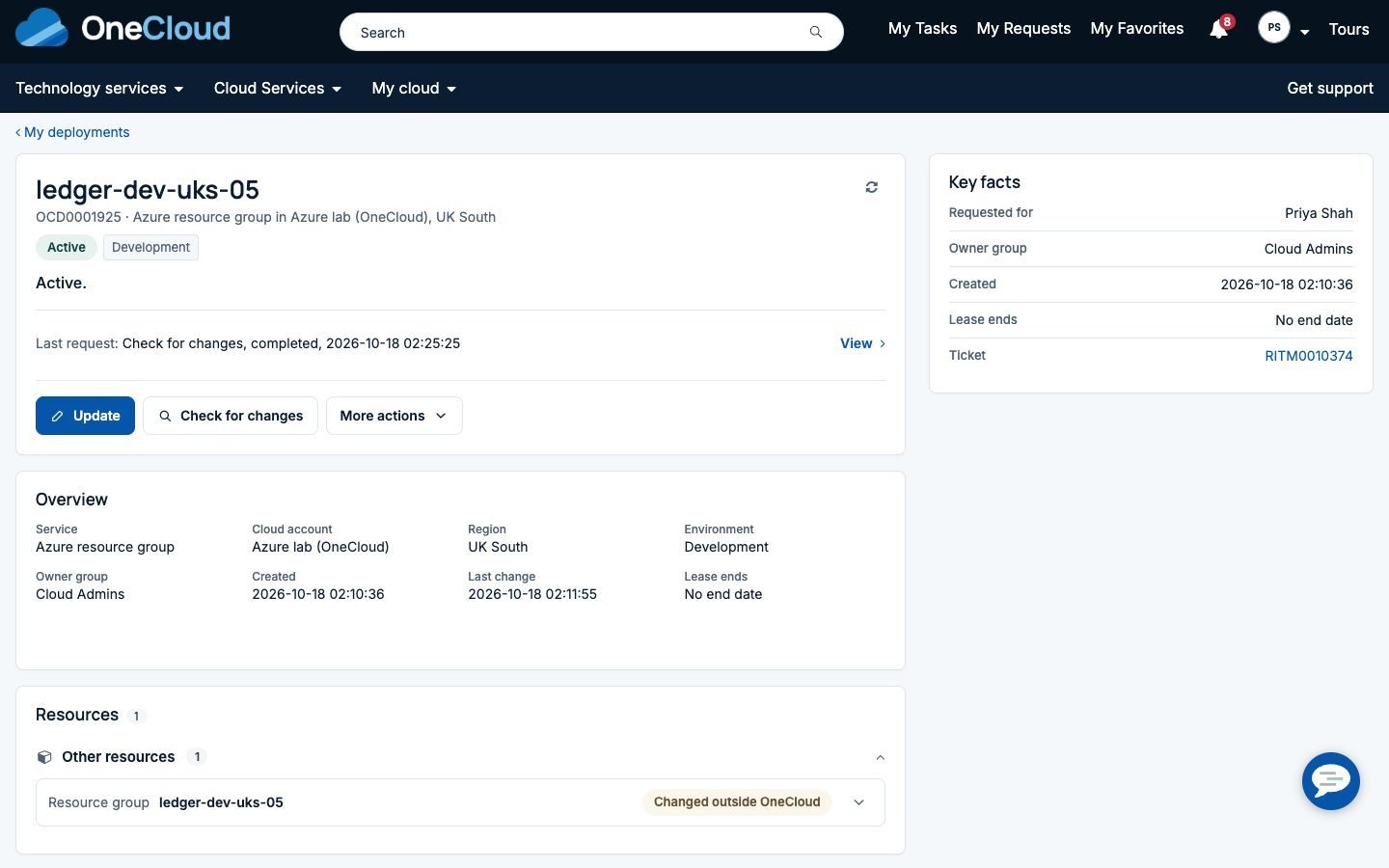Click the Resources section heading

pos(77,715)
